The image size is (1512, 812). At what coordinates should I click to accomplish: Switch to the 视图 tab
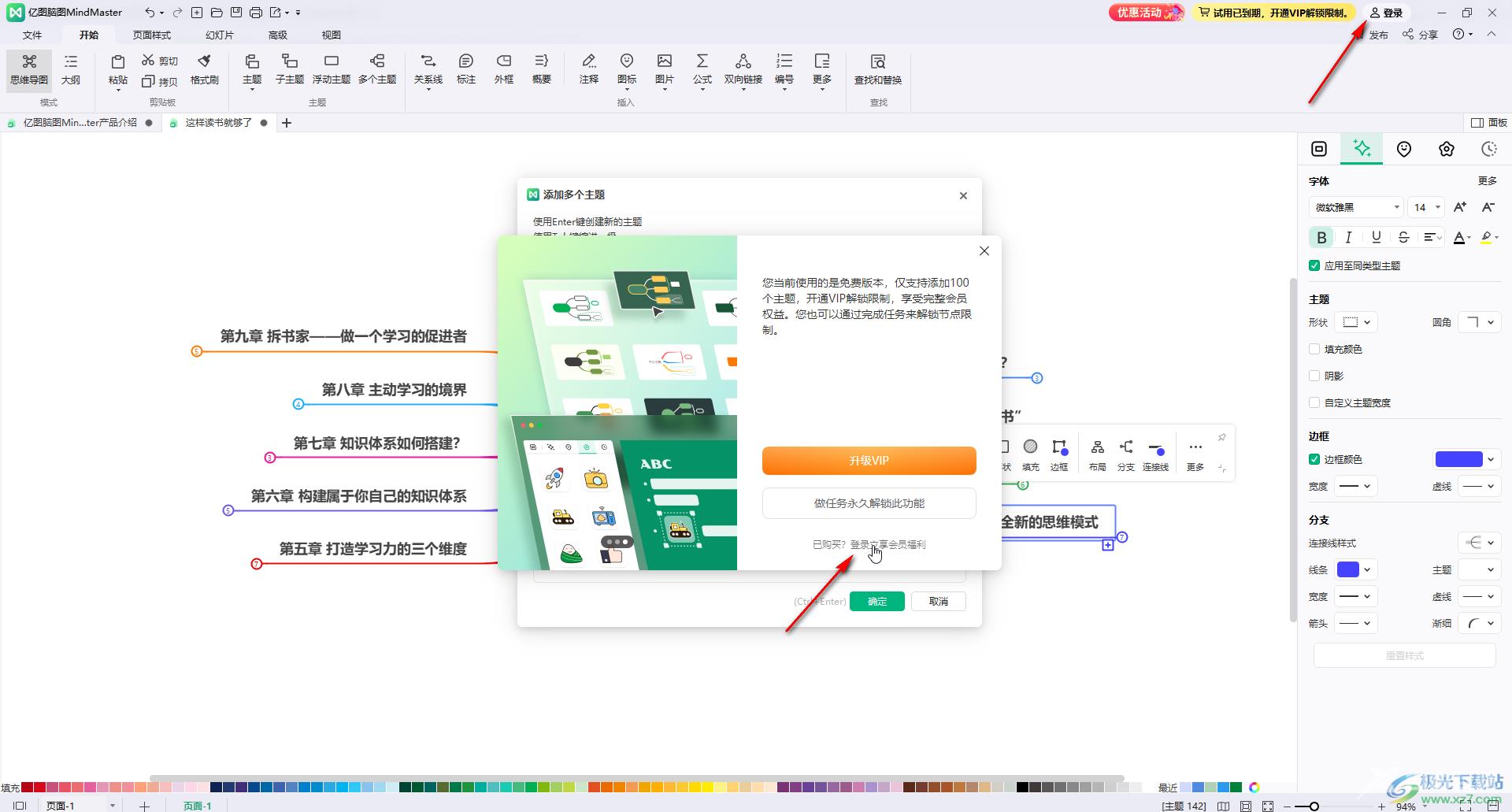332,35
